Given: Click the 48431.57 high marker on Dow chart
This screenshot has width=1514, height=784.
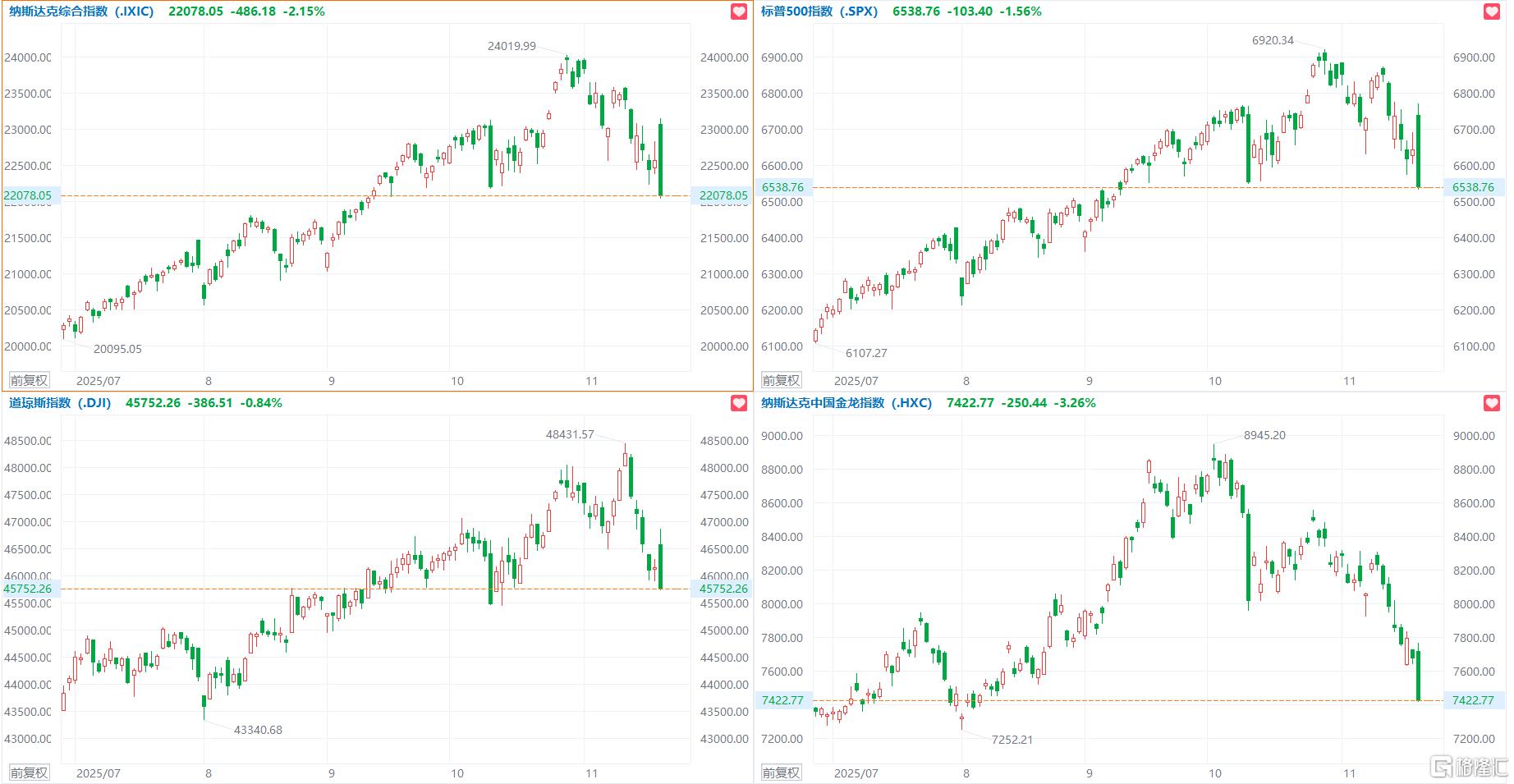Looking at the screenshot, I should pyautogui.click(x=570, y=434).
